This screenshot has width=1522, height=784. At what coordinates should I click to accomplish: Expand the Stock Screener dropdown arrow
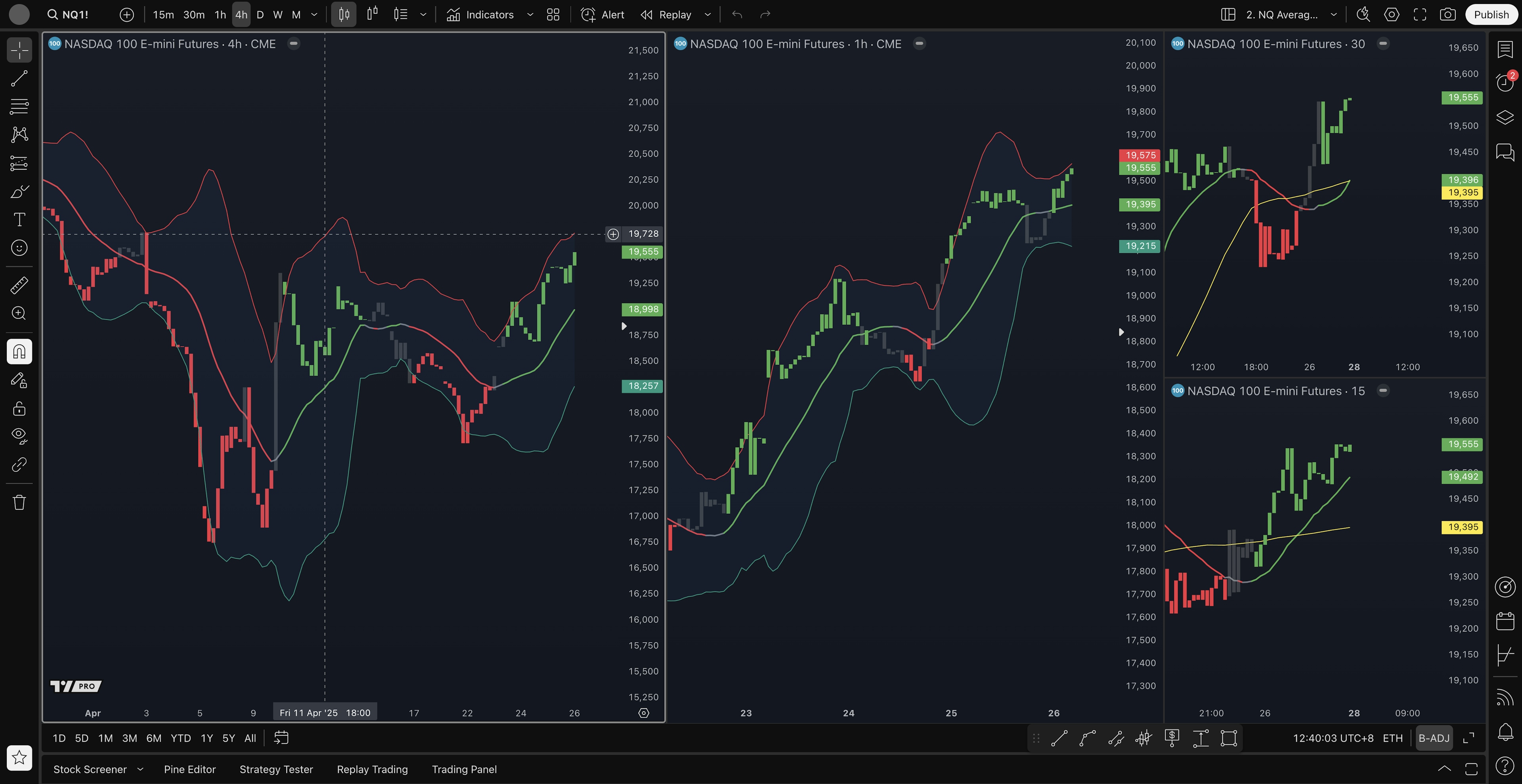(x=140, y=769)
